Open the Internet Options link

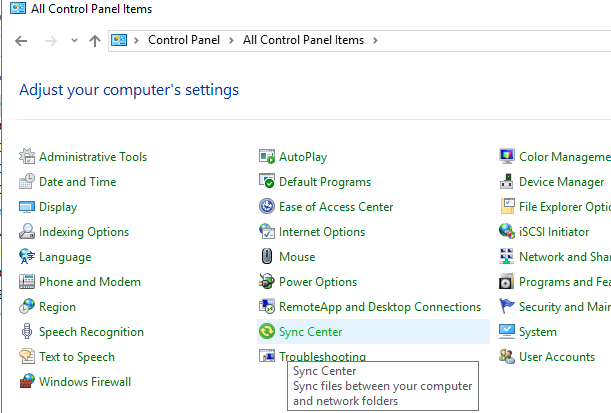click(322, 232)
